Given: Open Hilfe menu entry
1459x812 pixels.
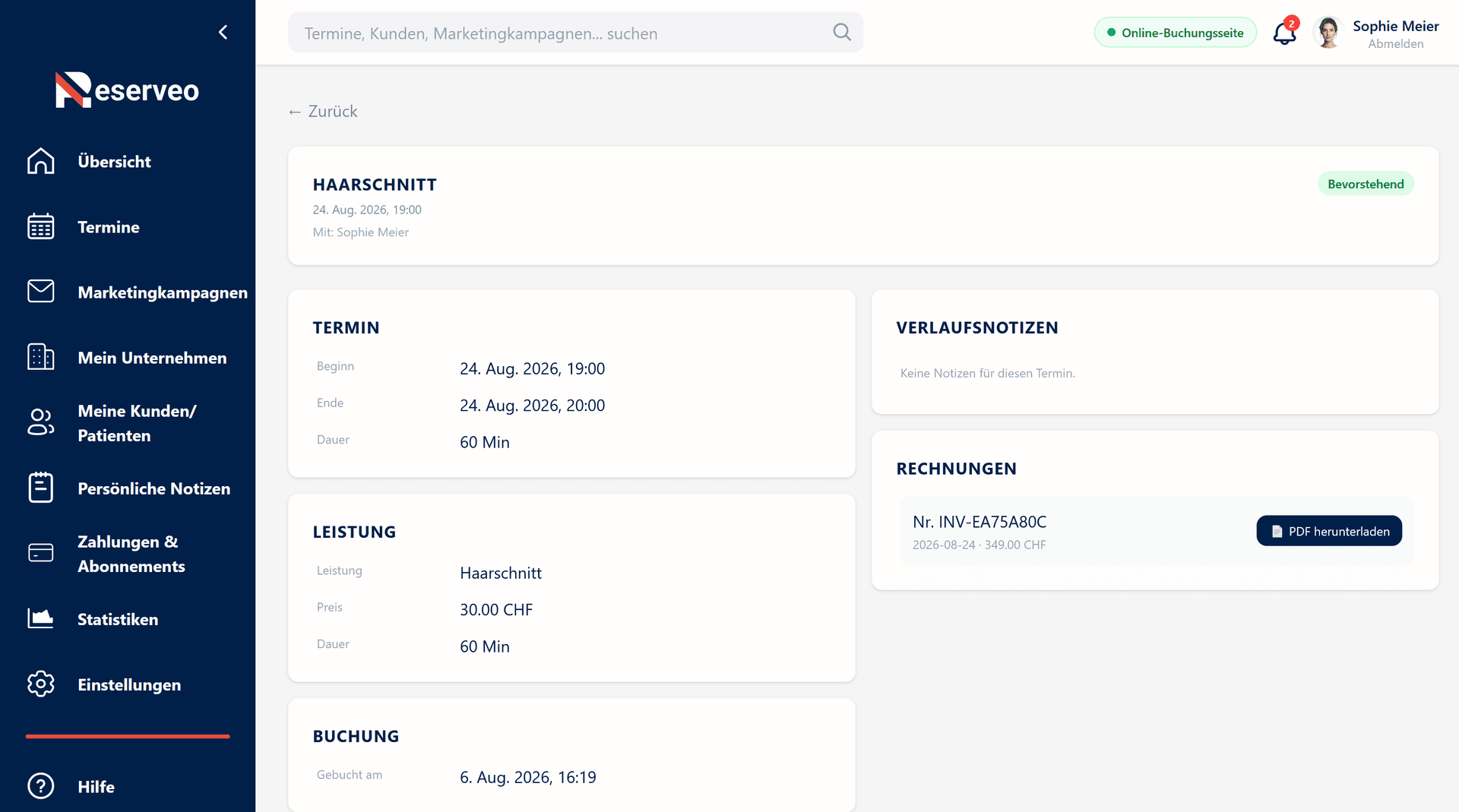Looking at the screenshot, I should tap(96, 786).
